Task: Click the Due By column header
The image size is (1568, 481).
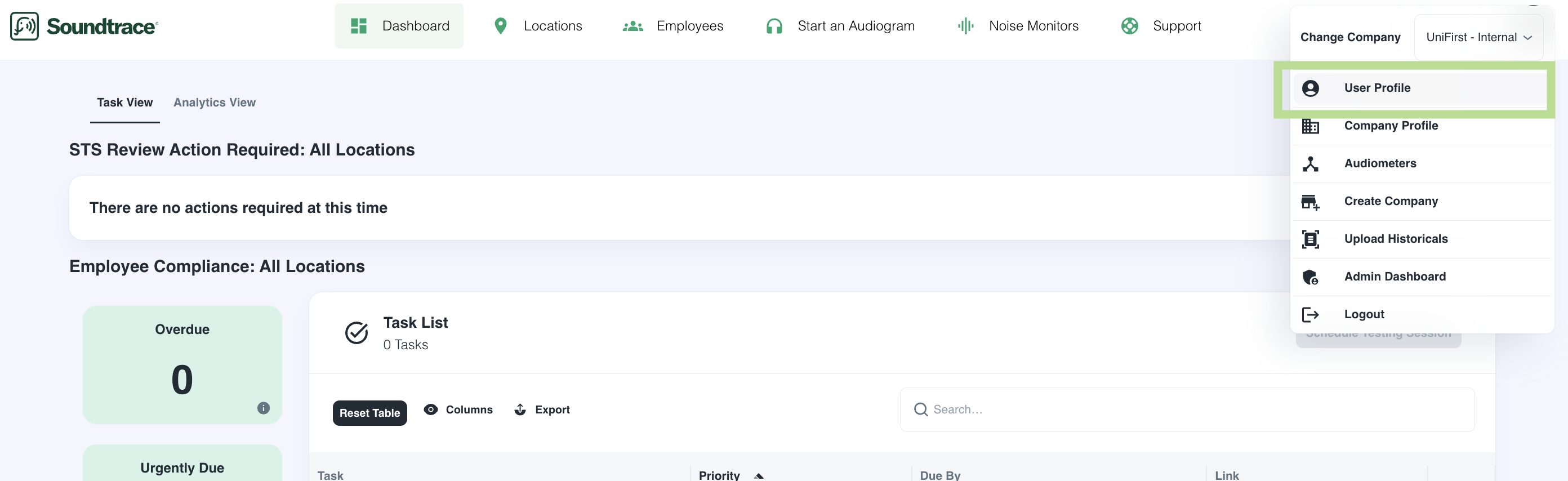Action: (940, 475)
